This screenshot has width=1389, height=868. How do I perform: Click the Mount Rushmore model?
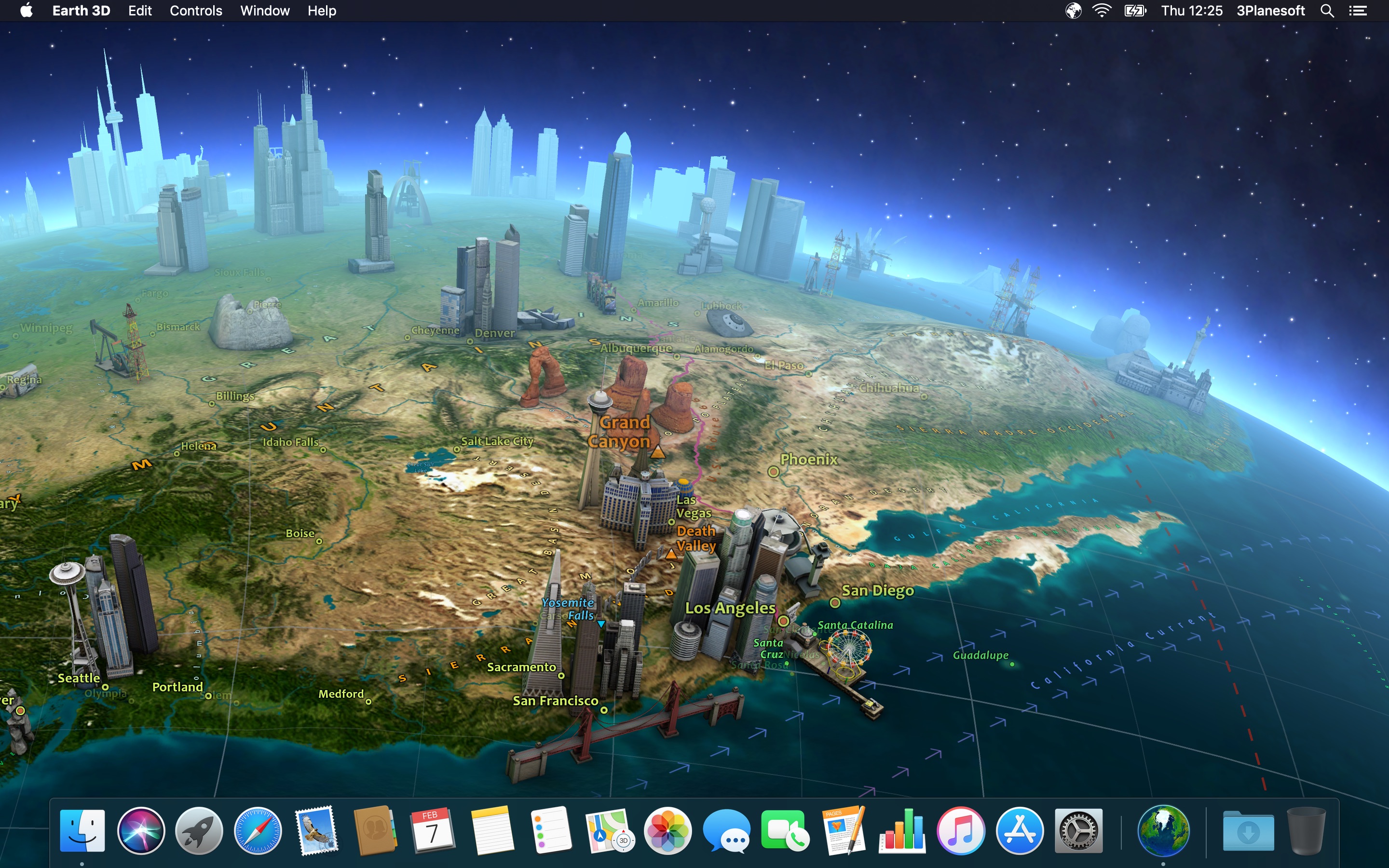click(251, 323)
